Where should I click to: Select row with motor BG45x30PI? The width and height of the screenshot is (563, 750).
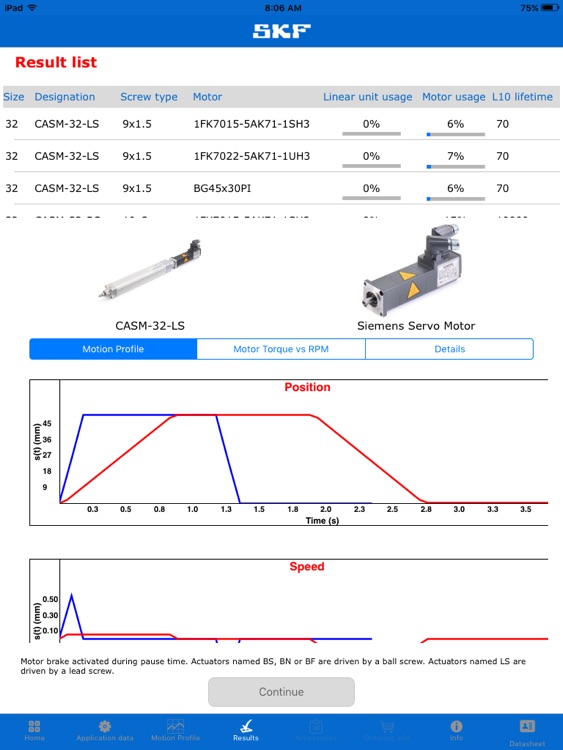click(x=281, y=188)
